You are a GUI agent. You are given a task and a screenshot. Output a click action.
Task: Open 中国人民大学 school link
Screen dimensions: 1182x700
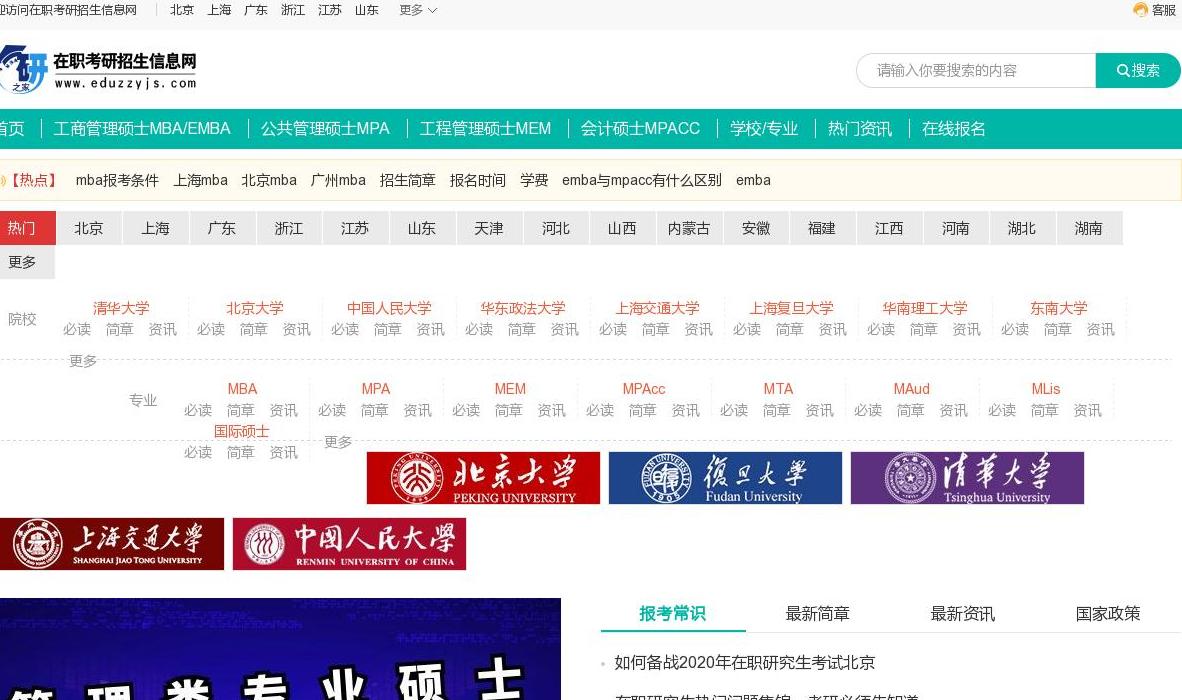point(389,308)
